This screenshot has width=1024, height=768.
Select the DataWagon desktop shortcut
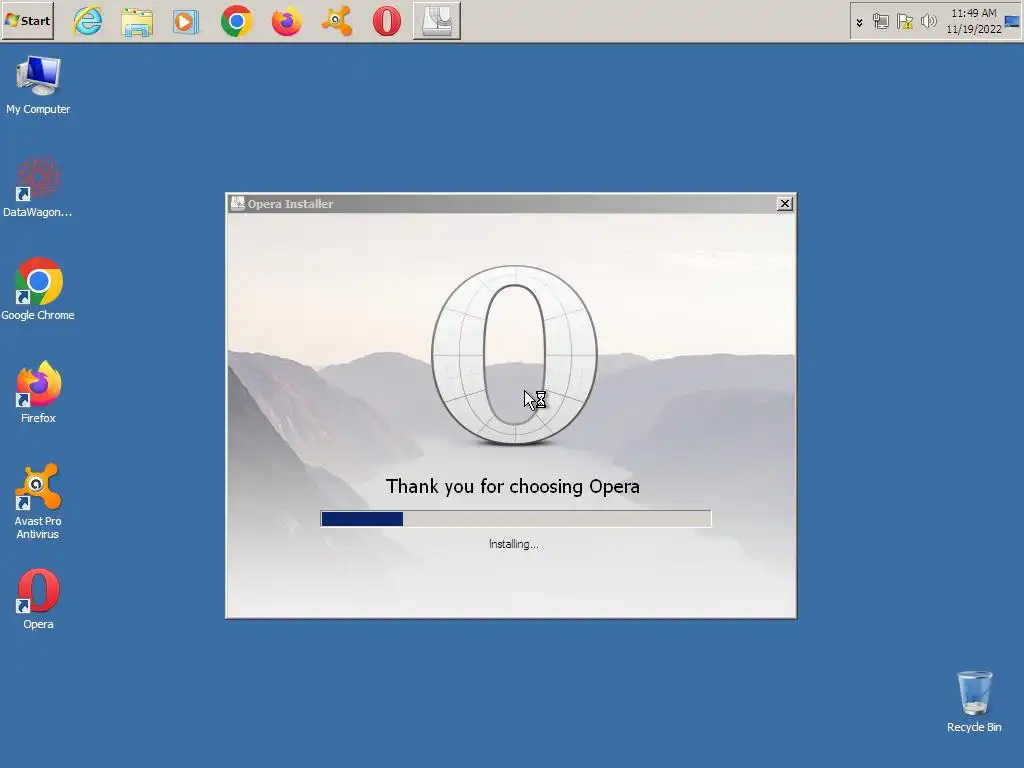tap(38, 187)
